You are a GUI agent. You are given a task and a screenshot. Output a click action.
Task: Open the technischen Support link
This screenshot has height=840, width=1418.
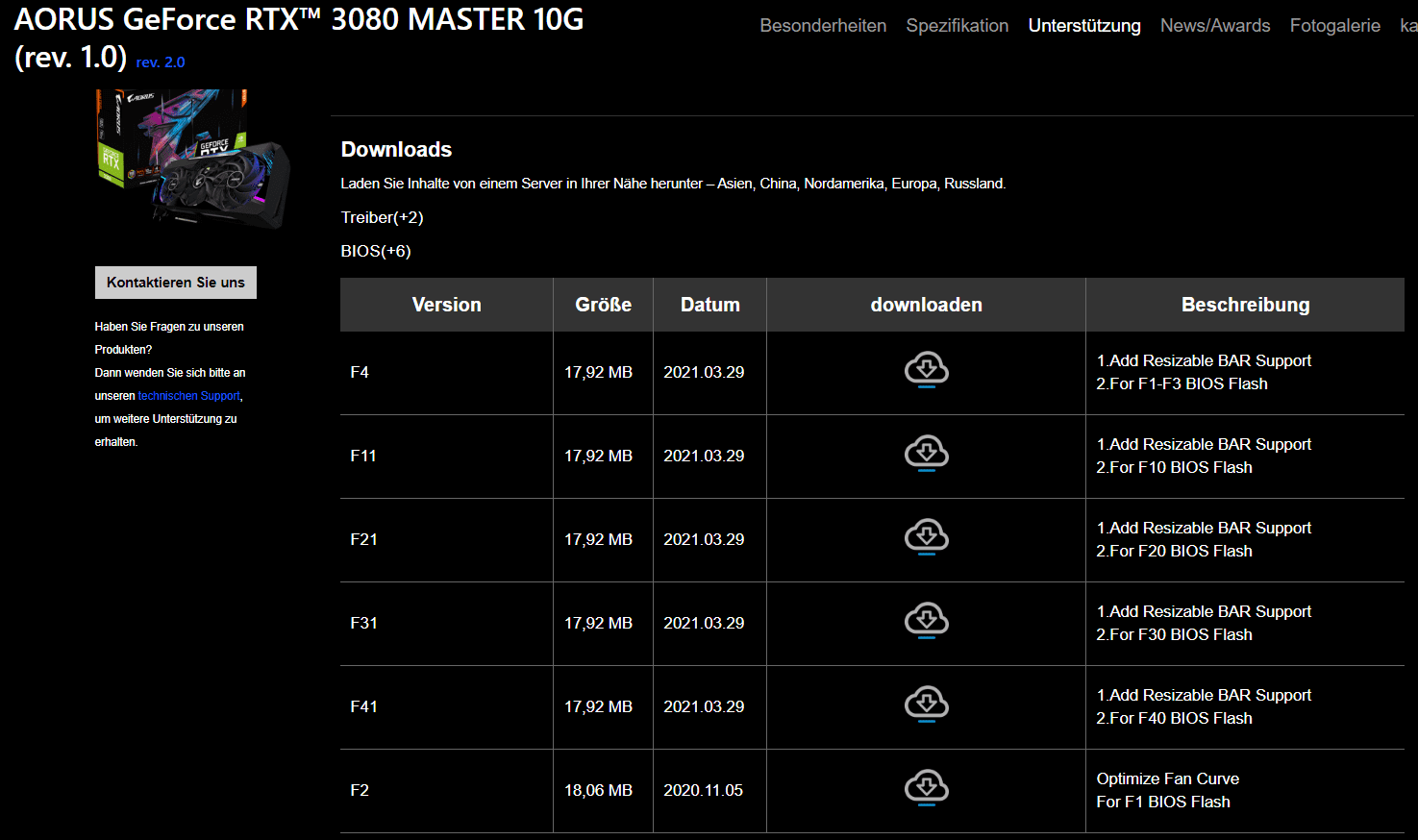189,396
